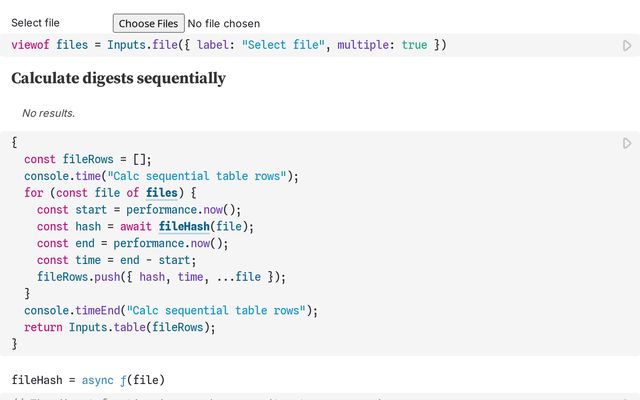Click the "No results." table placeholder
Screen dimensions: 640x400
click(48, 113)
